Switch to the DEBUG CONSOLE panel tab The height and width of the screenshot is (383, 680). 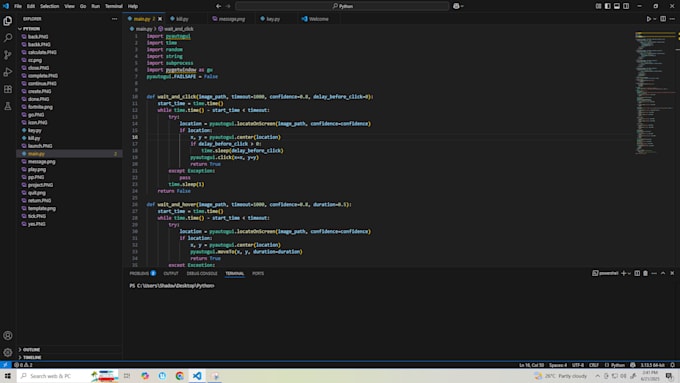(202, 273)
